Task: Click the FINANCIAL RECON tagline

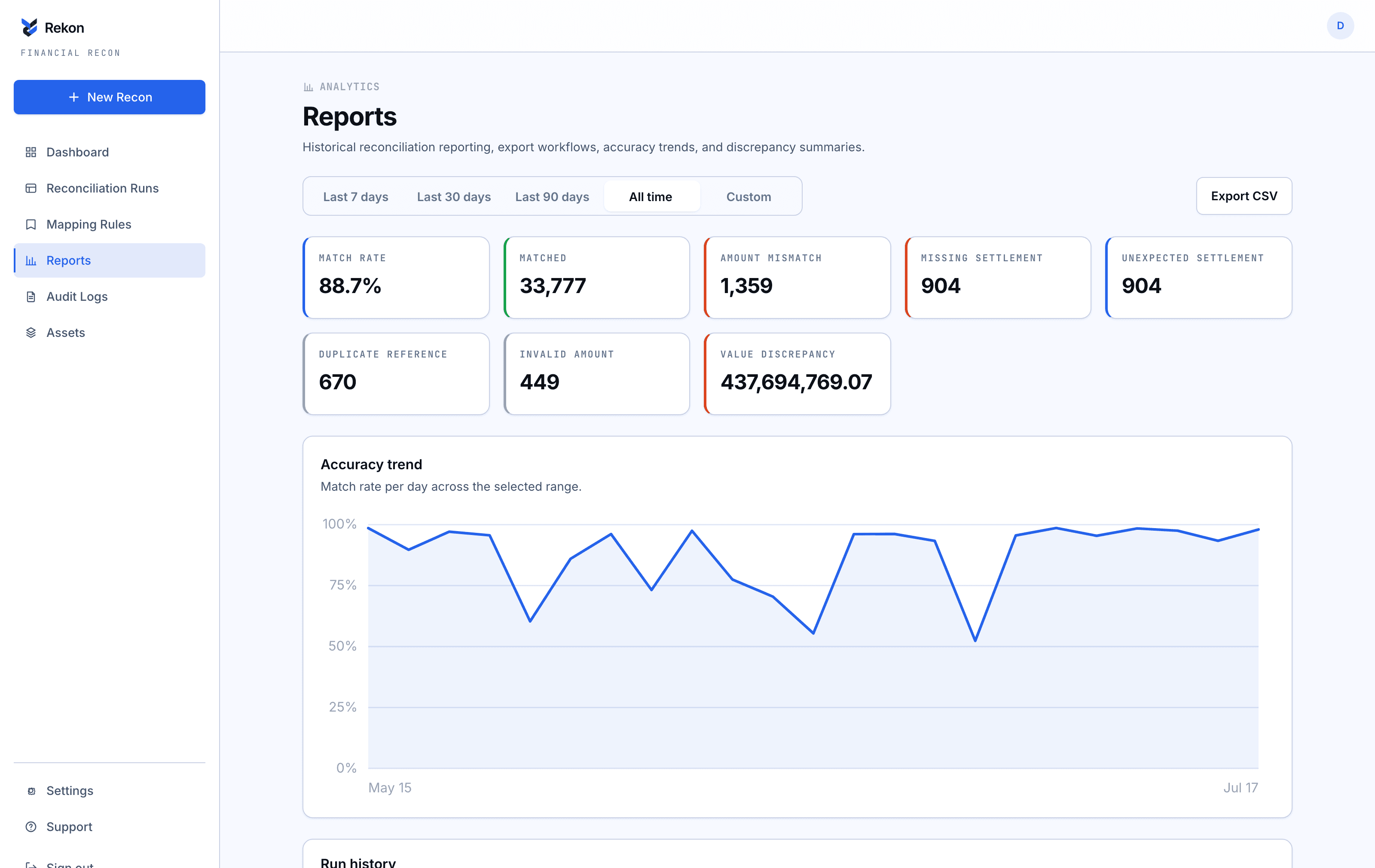Action: pyautogui.click(x=70, y=52)
